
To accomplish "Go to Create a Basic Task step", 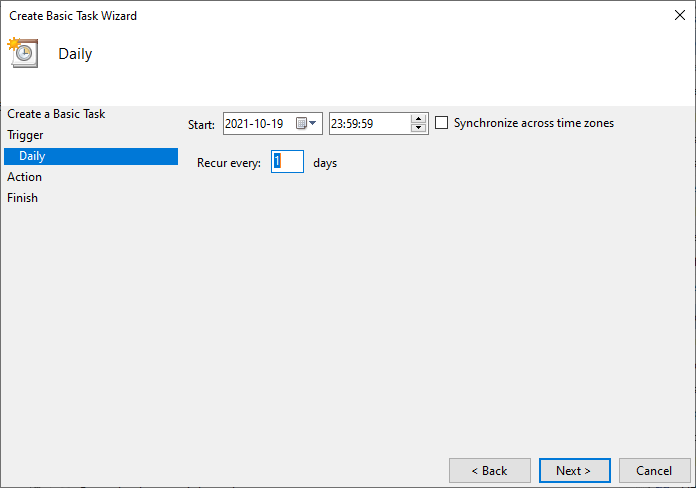I will click(56, 114).
